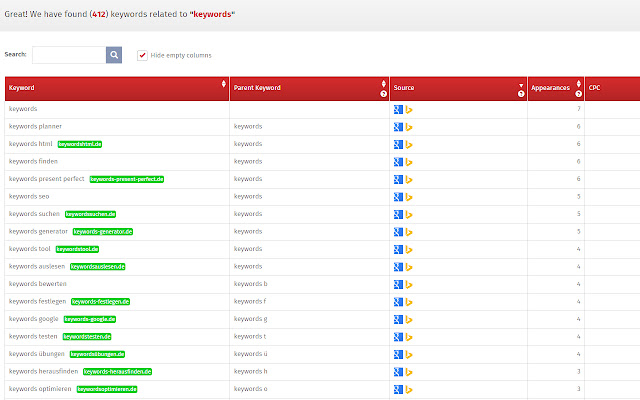Image resolution: width=640 pixels, height=400 pixels.
Task: Click Bing icon in keywords testen row
Action: coord(409,337)
